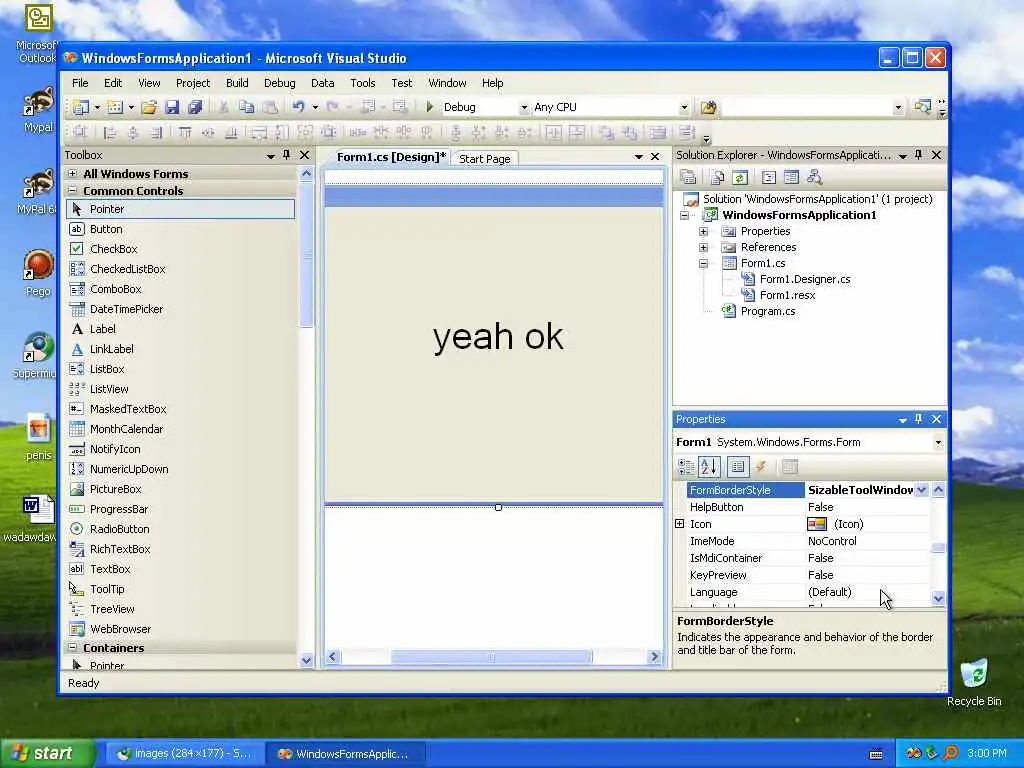Viewport: 1024px width, 768px height.
Task: Select the Pointer tool under Common Controls
Action: [x=180, y=209]
